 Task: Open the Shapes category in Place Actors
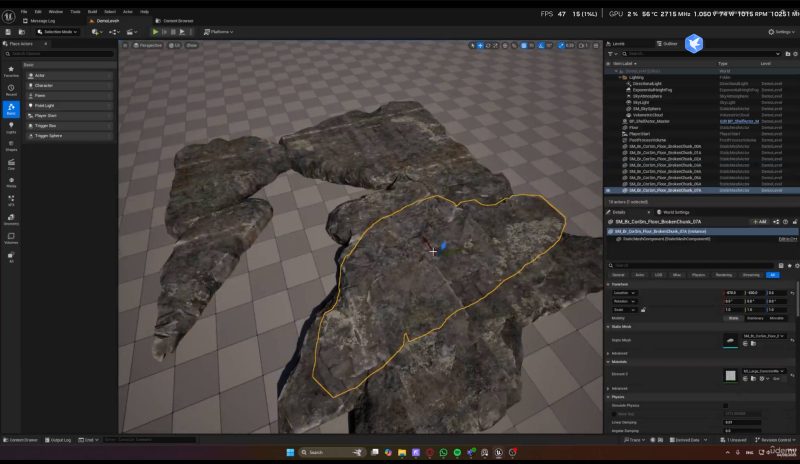pos(11,146)
